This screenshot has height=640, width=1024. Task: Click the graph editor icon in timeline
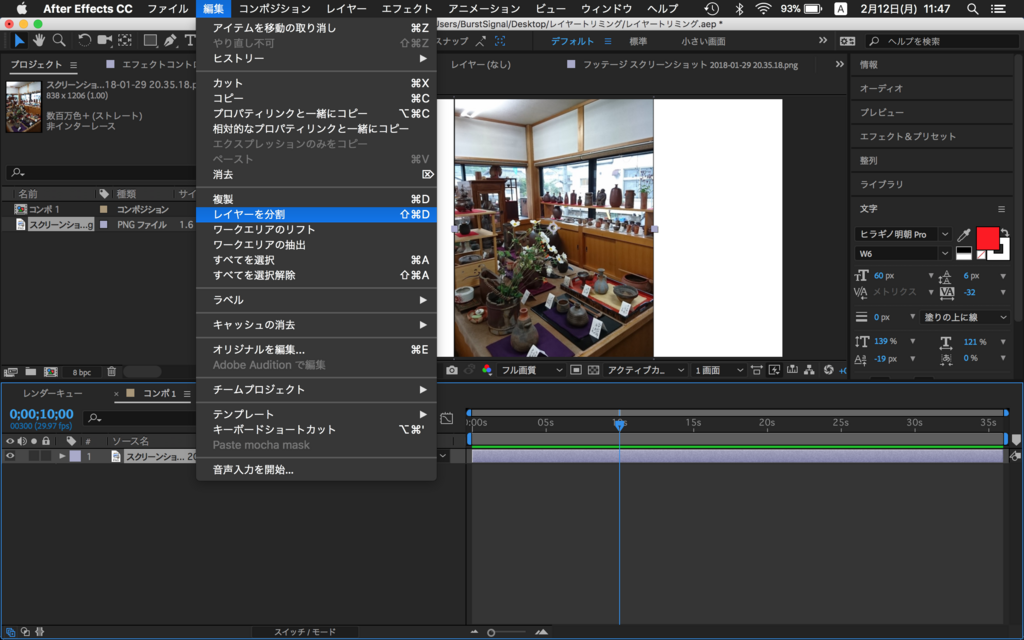pos(447,418)
